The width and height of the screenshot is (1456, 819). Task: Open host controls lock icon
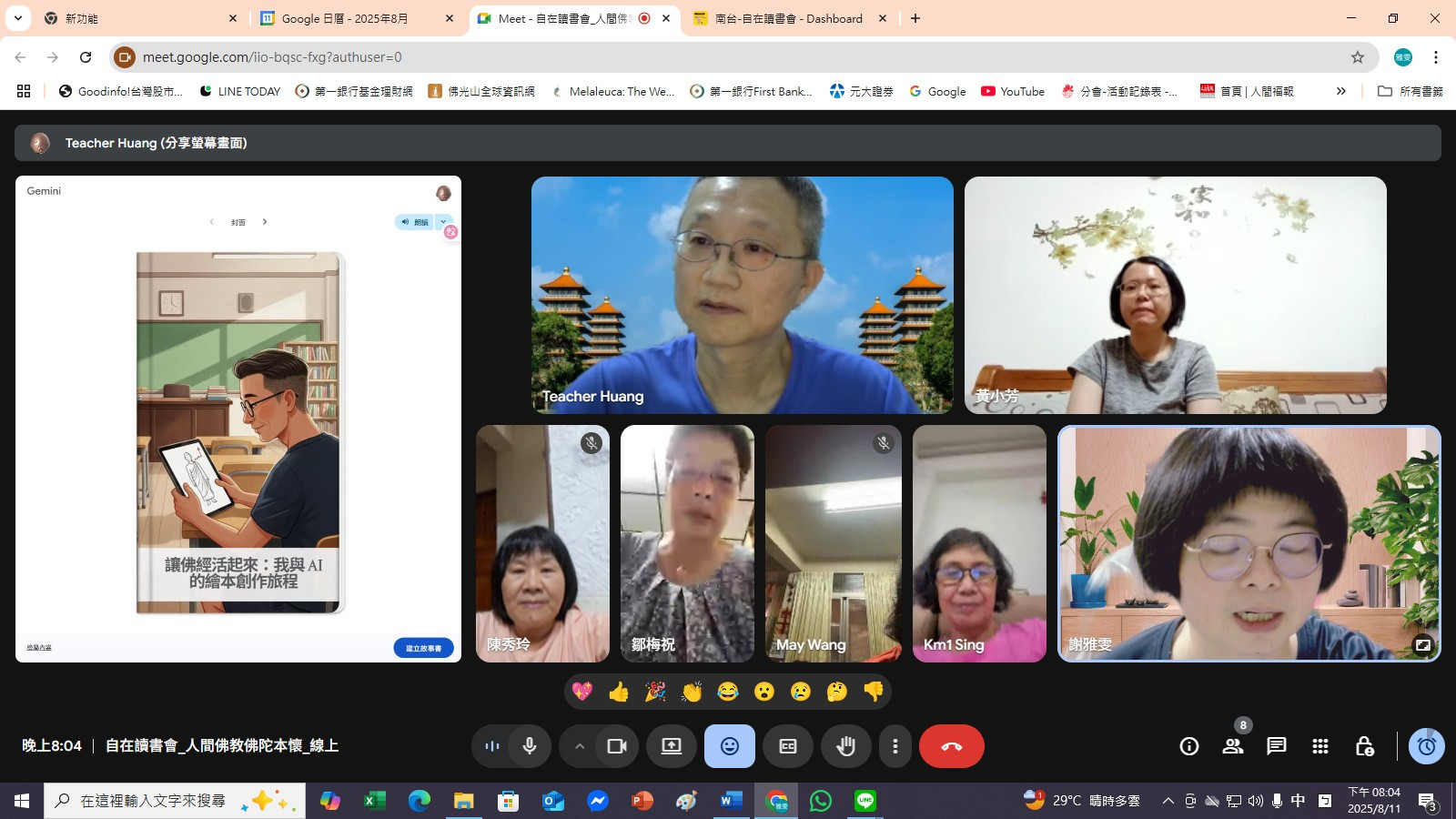pos(1364,746)
